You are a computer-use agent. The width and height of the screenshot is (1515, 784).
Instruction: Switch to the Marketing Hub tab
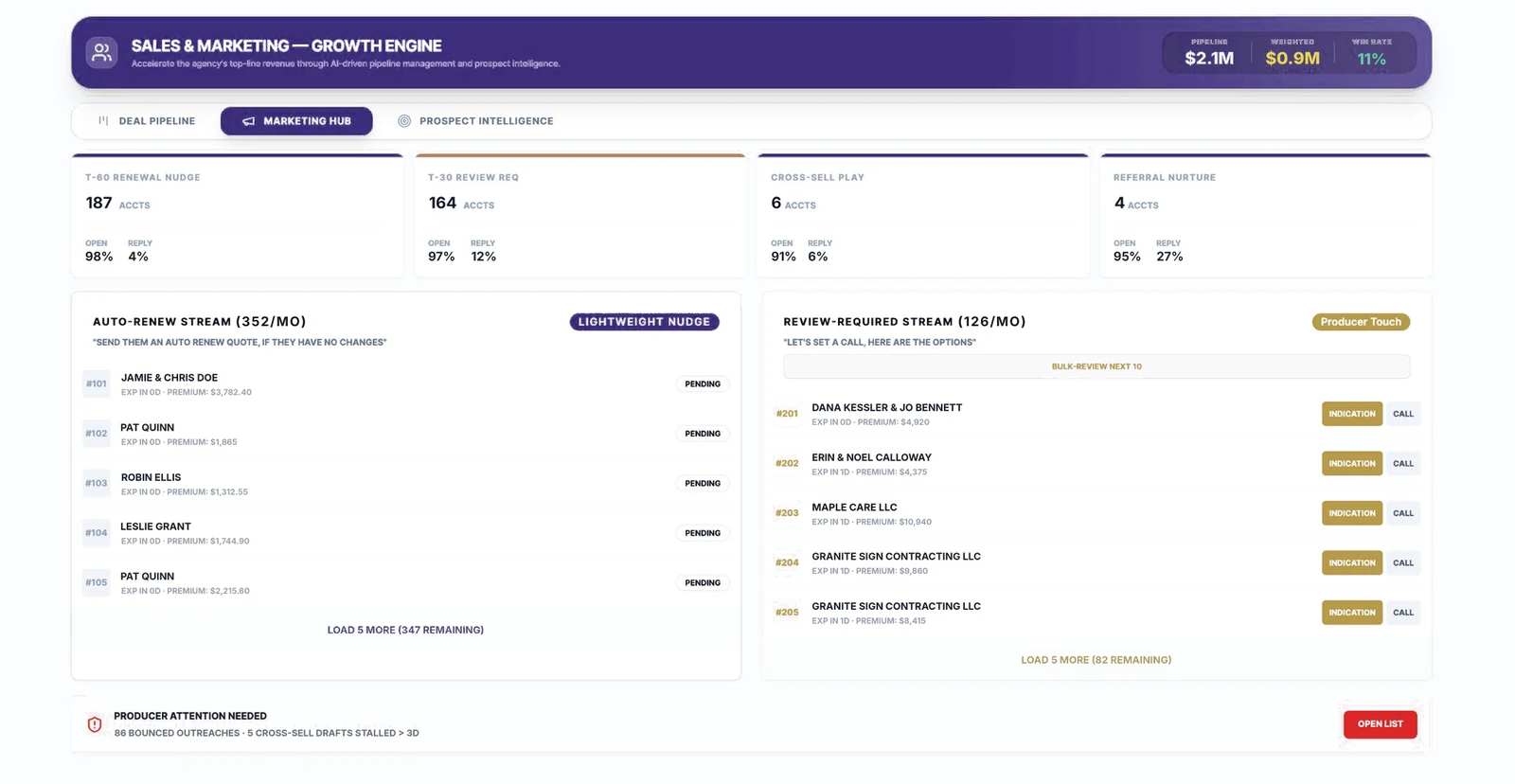tap(296, 121)
